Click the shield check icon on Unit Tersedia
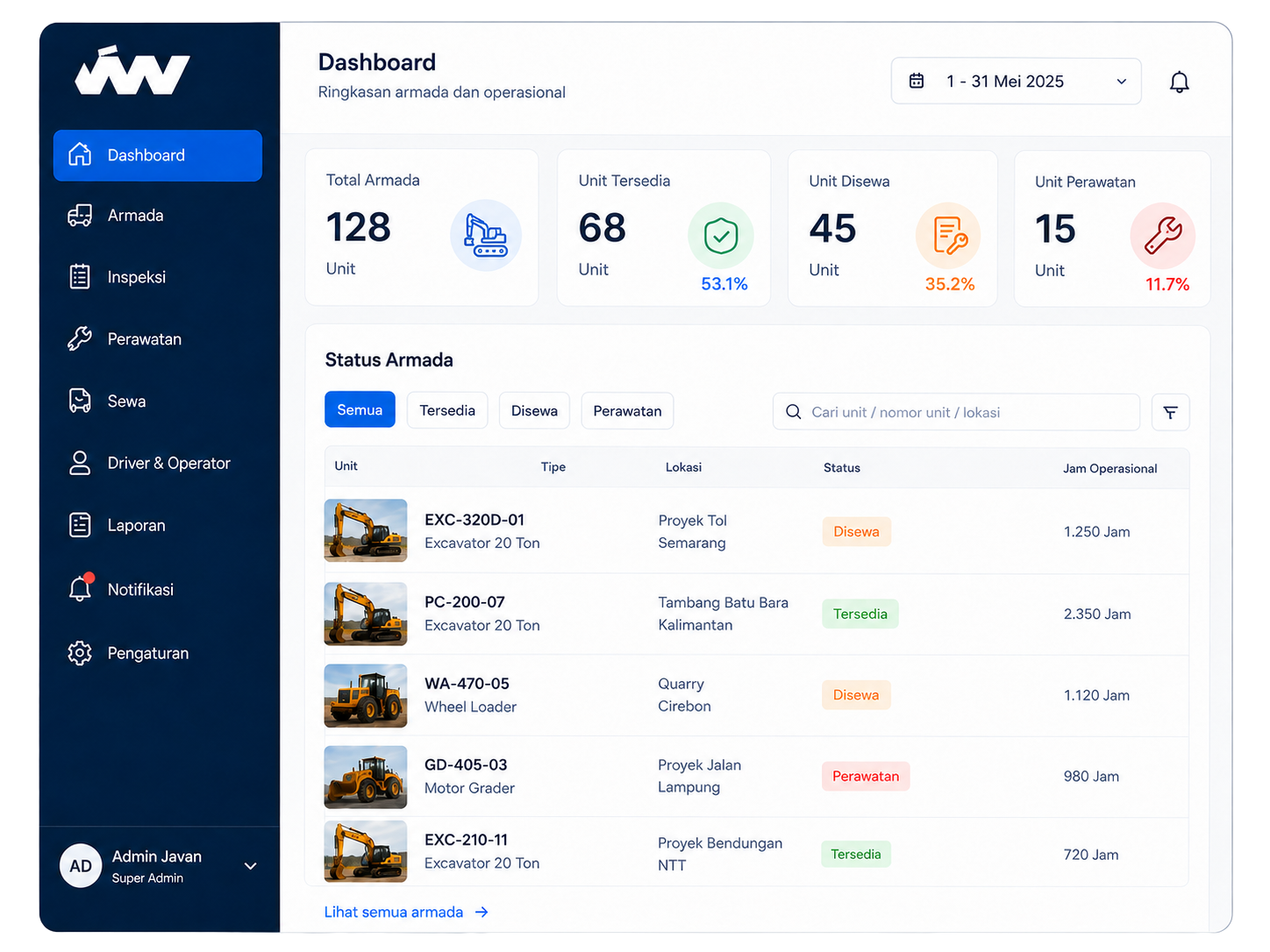 (x=721, y=236)
